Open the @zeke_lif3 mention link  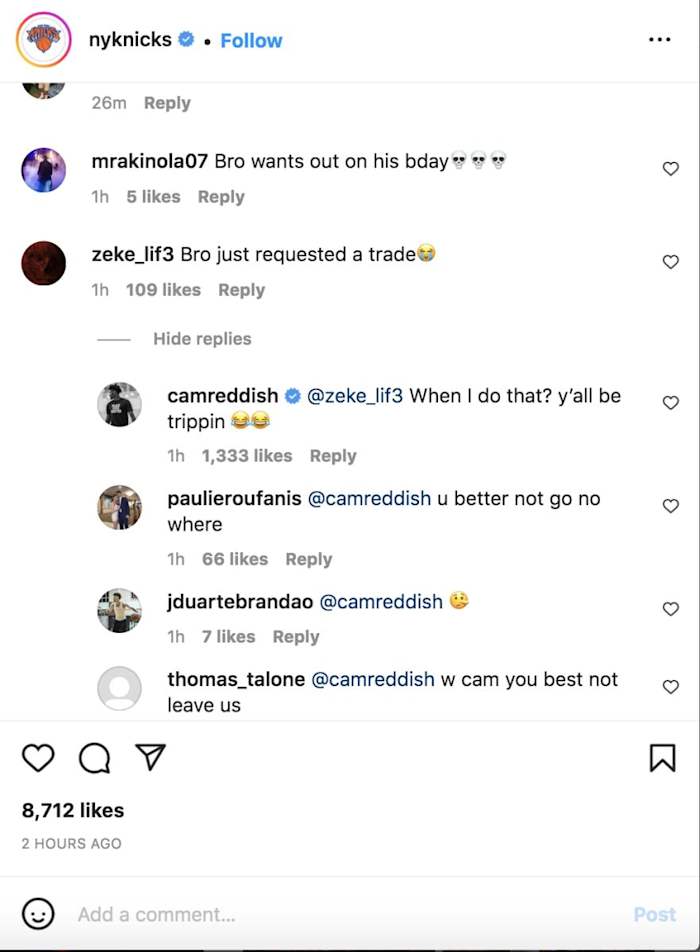(355, 396)
